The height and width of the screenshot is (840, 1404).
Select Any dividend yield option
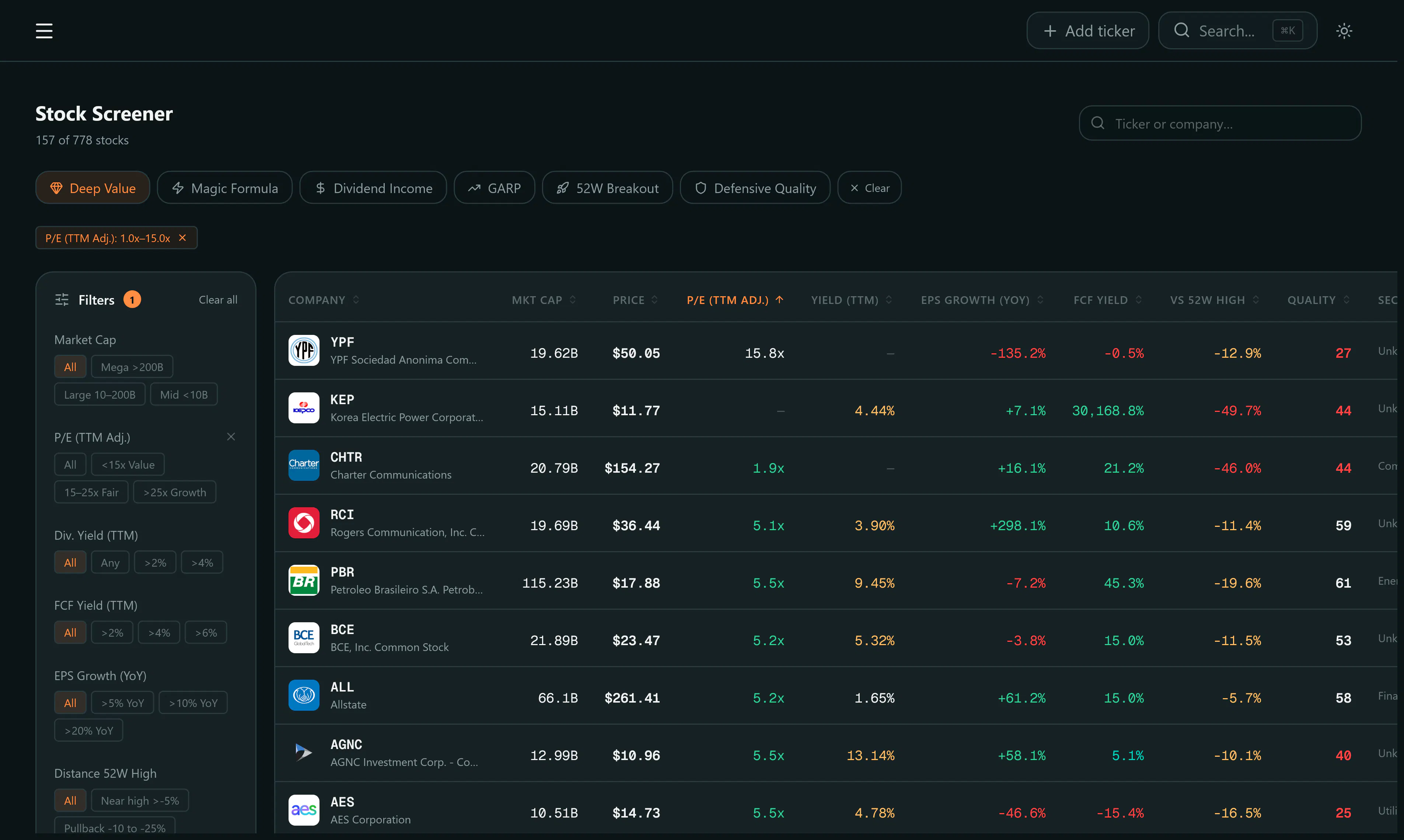[110, 563]
